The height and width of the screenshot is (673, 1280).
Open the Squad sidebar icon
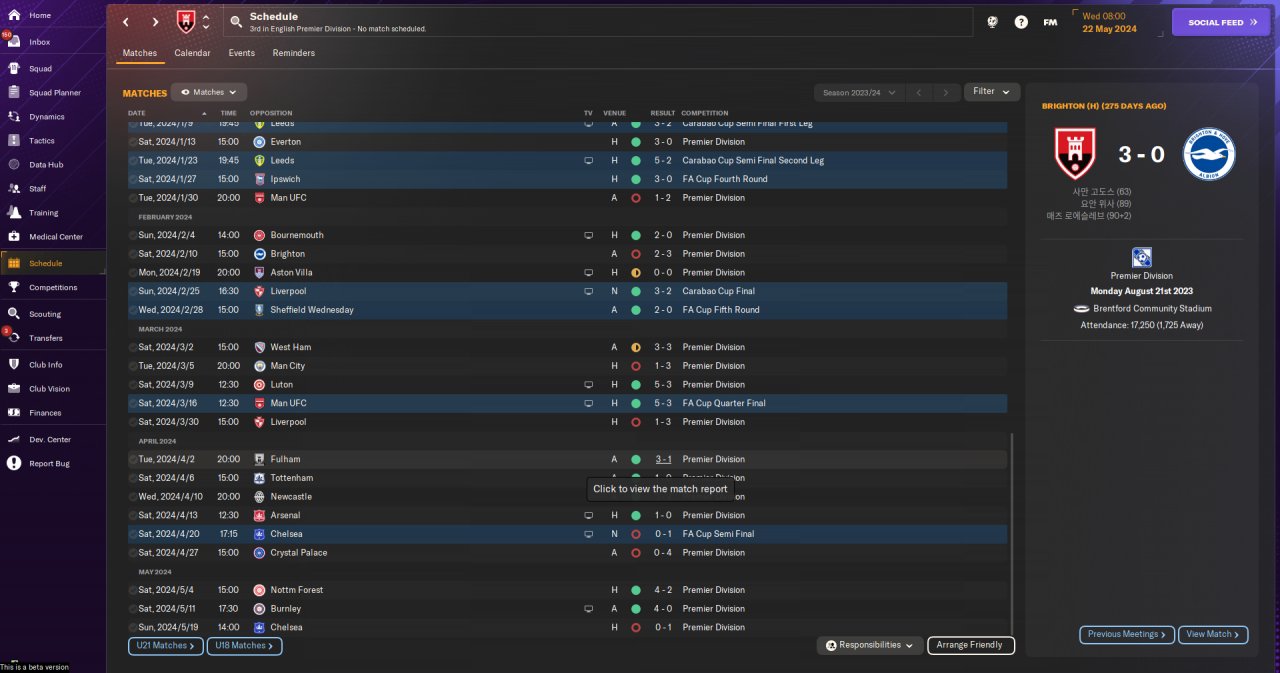[x=14, y=69]
